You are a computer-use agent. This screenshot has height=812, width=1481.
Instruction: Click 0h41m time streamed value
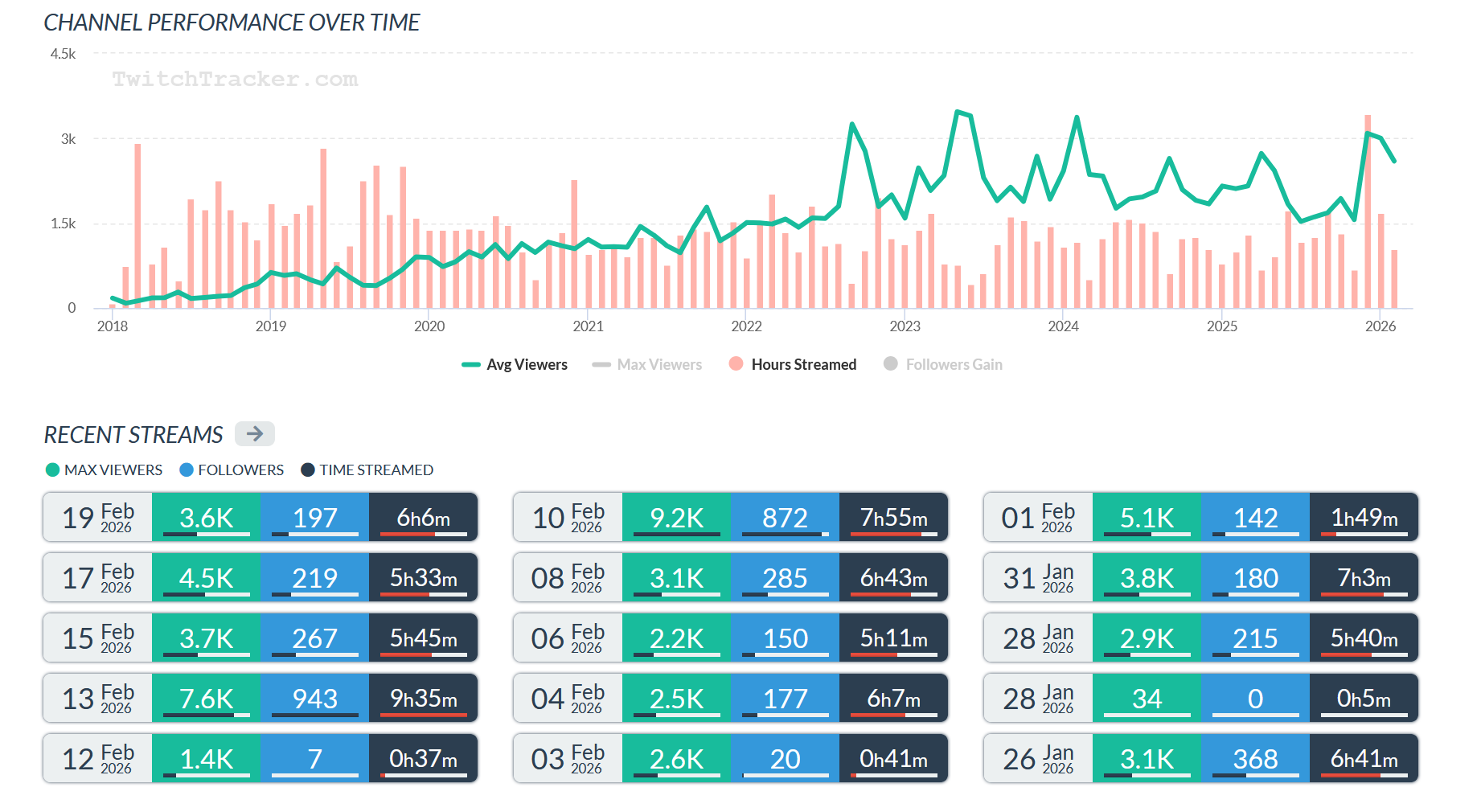(x=894, y=758)
